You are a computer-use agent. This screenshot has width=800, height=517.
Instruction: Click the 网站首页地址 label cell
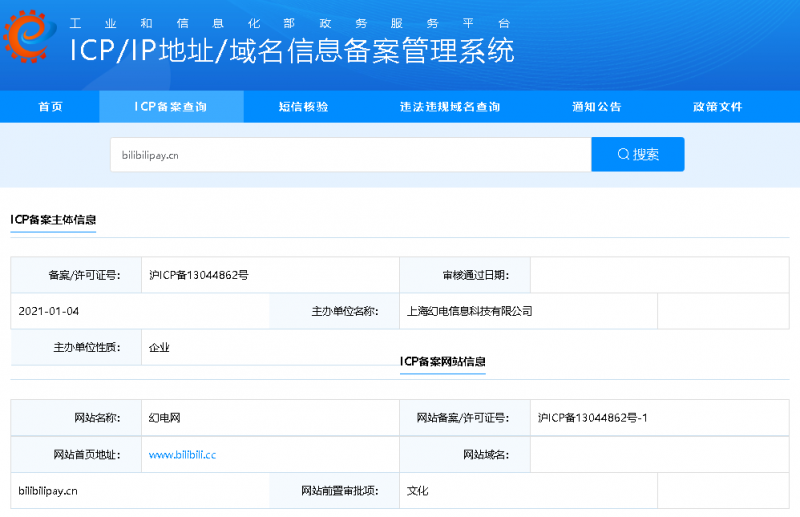pos(76,455)
